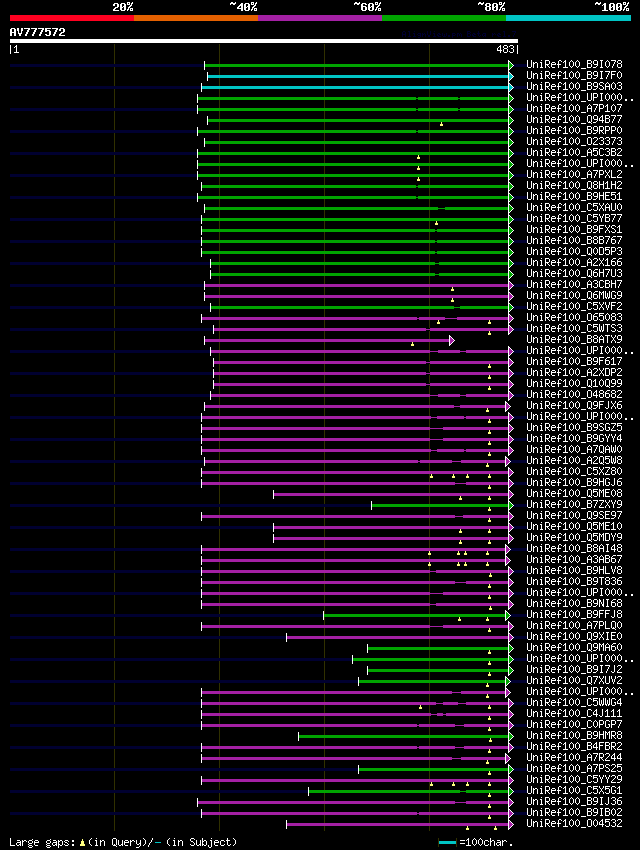This screenshot has width=640, height=850.
Task: Select label UniRef100_Q7XUV2
Action: 574,680
